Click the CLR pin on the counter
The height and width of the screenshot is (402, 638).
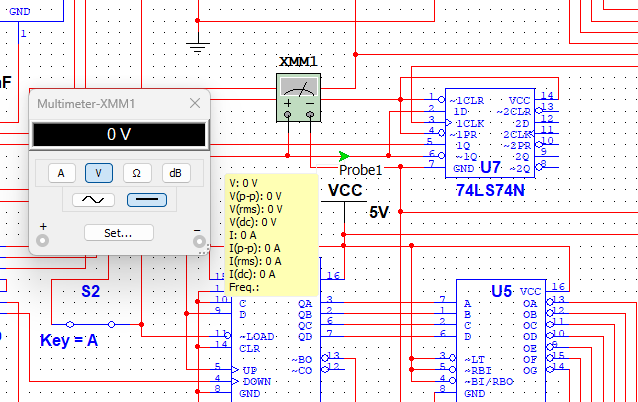(249, 349)
